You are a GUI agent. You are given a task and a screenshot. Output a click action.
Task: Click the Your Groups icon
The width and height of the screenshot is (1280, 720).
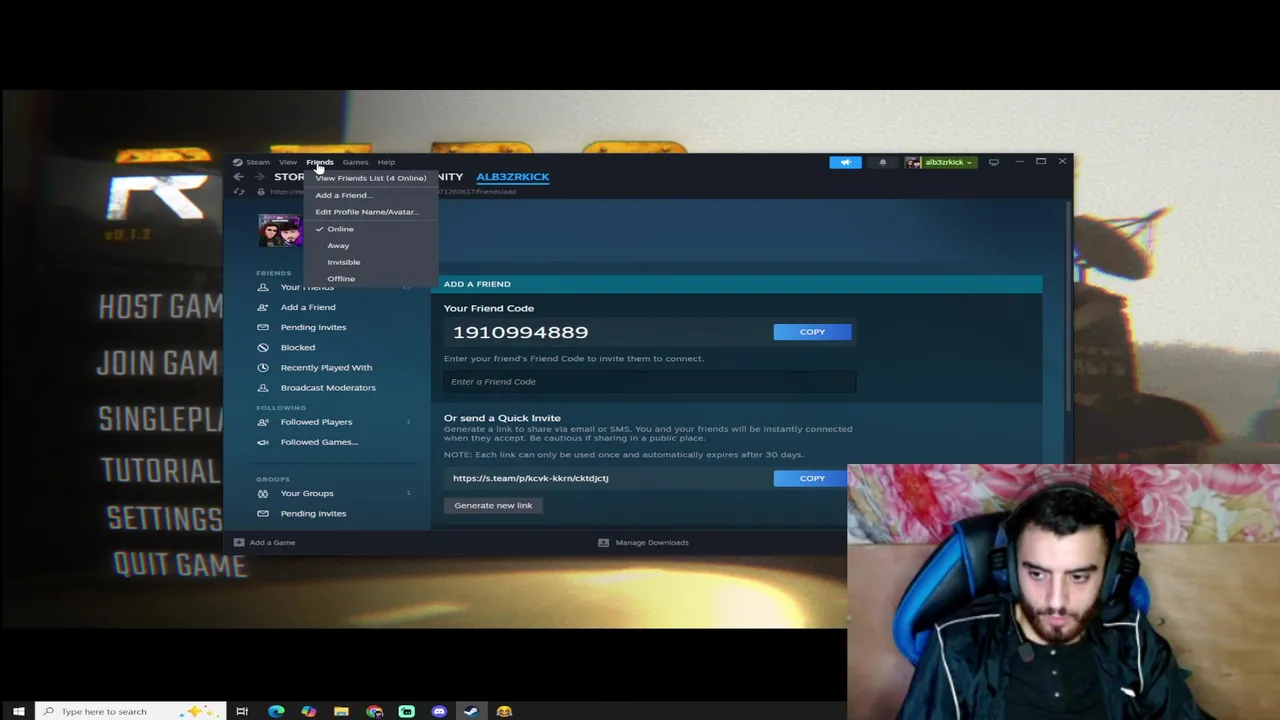[262, 493]
